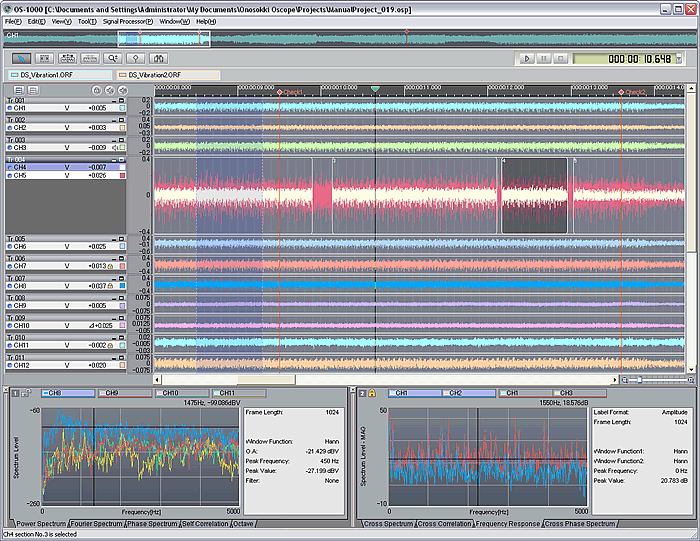The width and height of the screenshot is (700, 541).
Task: Open the Signal Processor menu
Action: [x=128, y=21]
